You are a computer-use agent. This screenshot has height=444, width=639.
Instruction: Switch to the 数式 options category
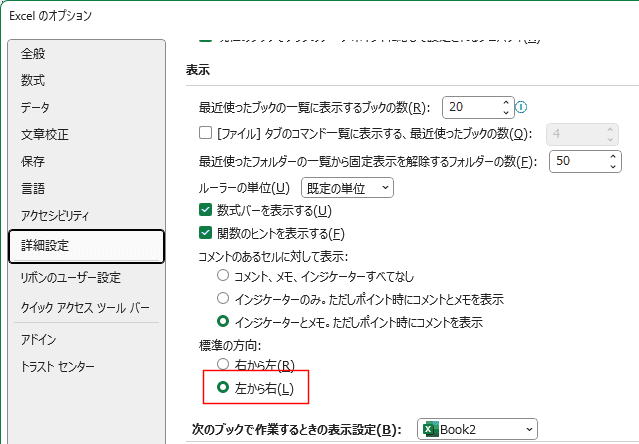click(x=33, y=80)
